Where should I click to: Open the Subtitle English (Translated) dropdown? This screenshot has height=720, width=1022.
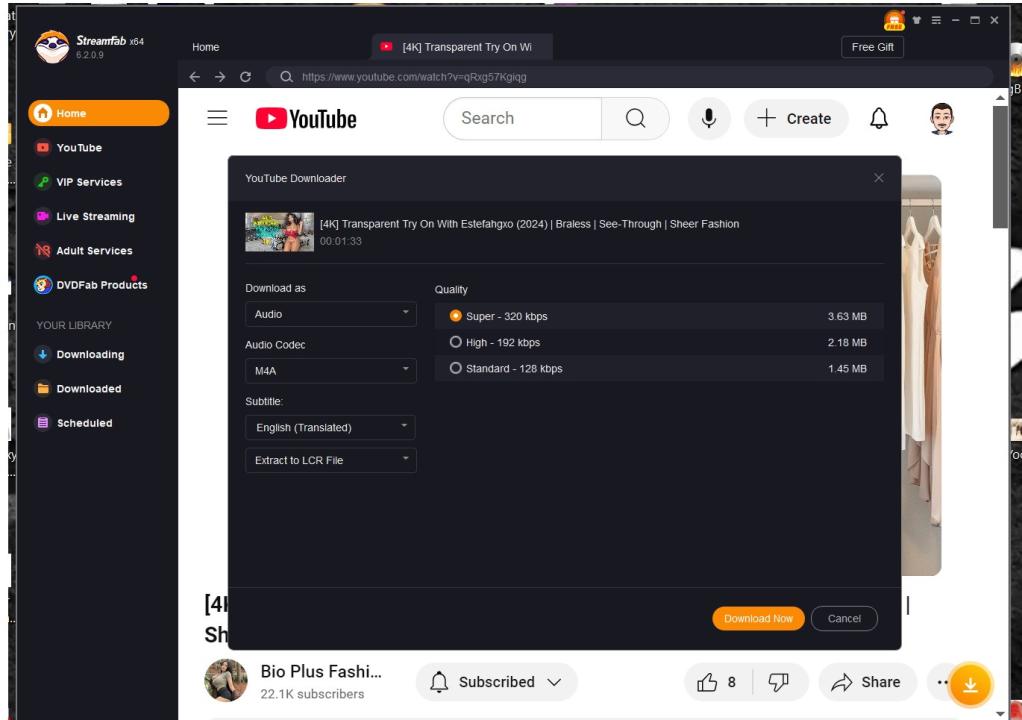pos(330,427)
